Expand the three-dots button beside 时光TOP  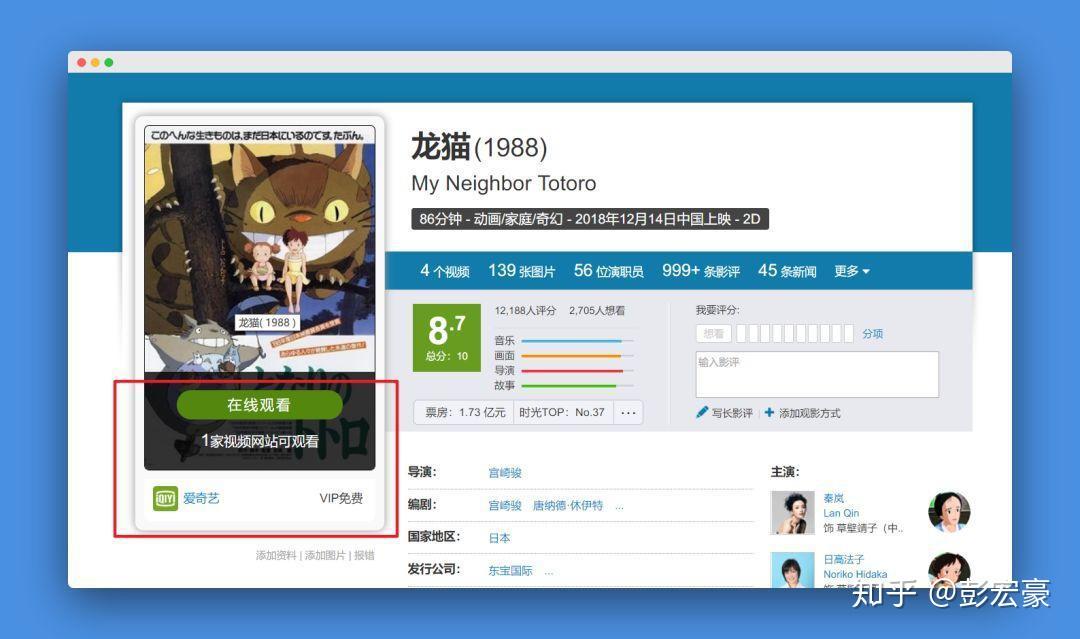click(x=628, y=412)
